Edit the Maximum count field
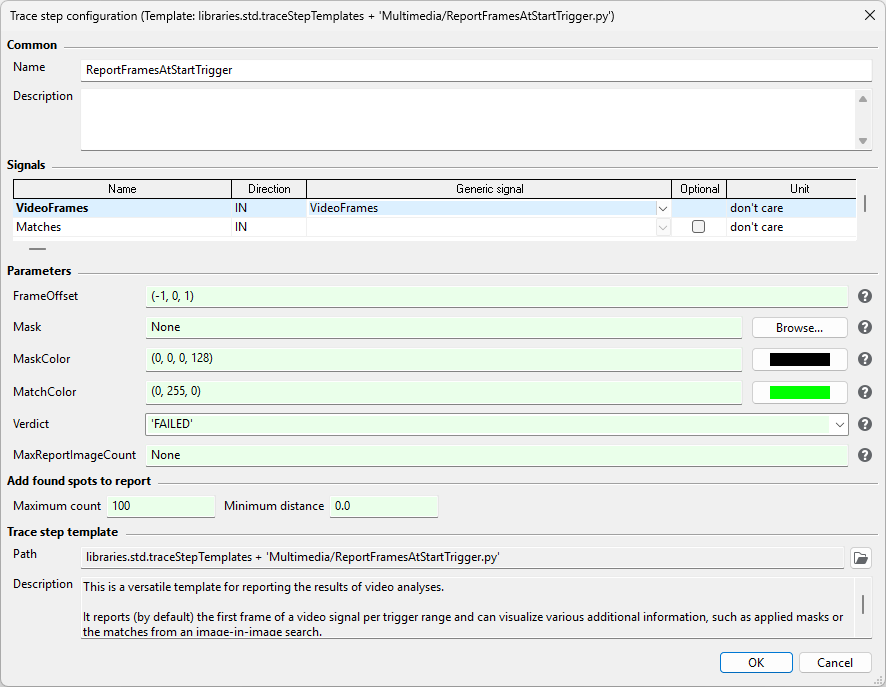Screen dimensions: 886x687 (x=161, y=506)
